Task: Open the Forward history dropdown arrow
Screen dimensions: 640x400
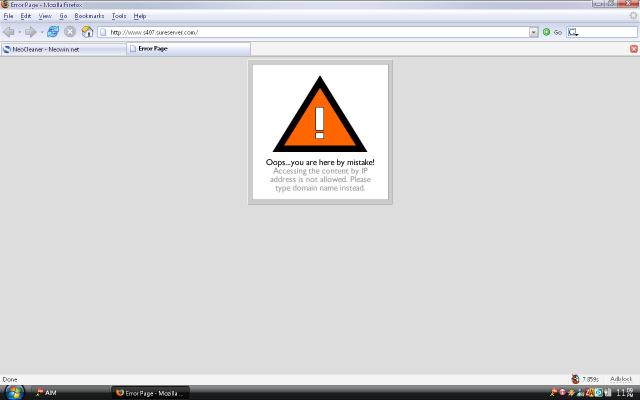Action: click(x=42, y=32)
